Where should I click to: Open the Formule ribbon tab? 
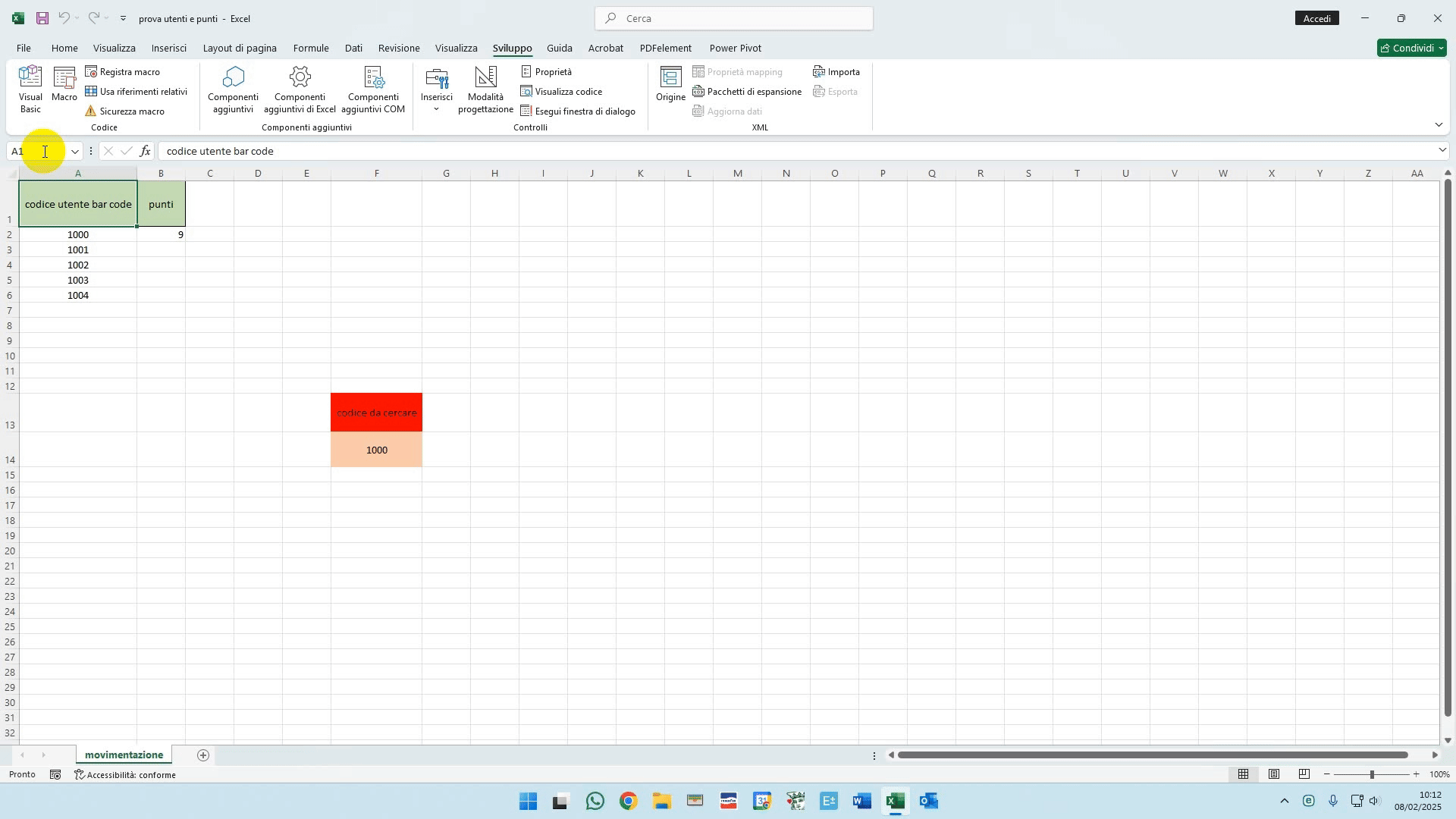point(311,48)
